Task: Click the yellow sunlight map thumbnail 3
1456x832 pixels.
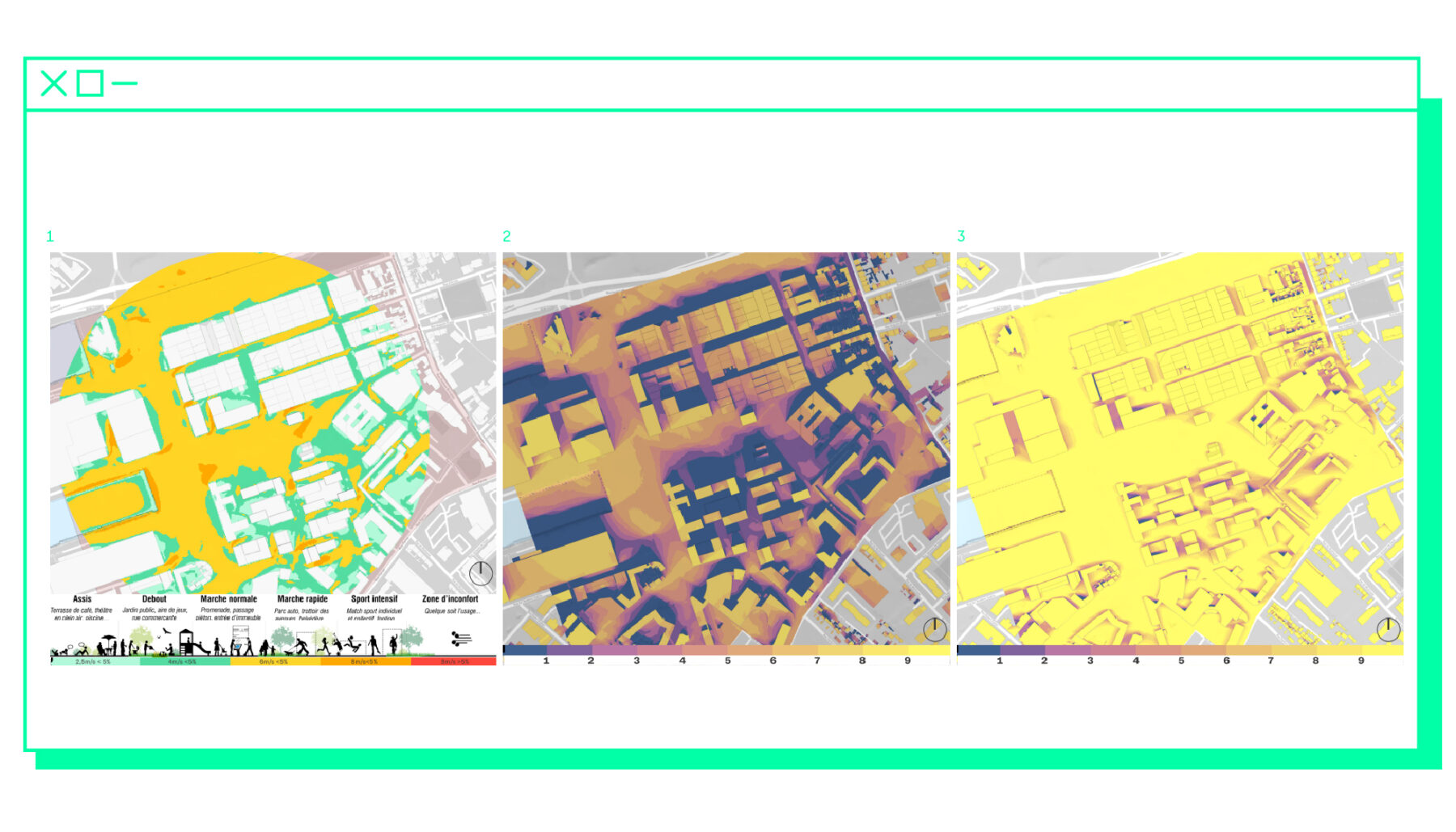Action: [x=1180, y=449]
